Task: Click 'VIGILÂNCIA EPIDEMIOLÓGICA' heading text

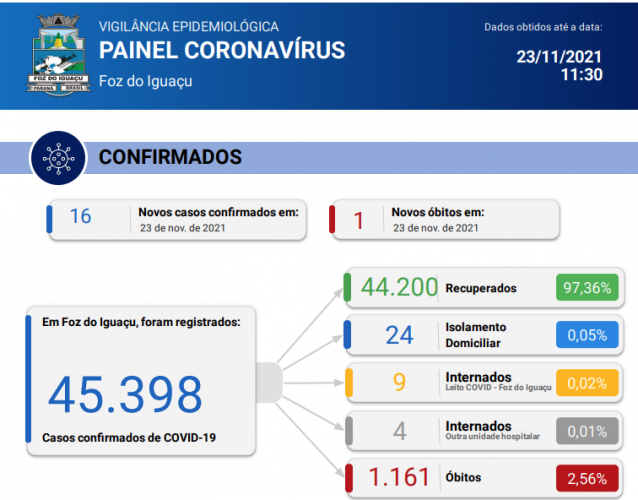Action: point(189,26)
